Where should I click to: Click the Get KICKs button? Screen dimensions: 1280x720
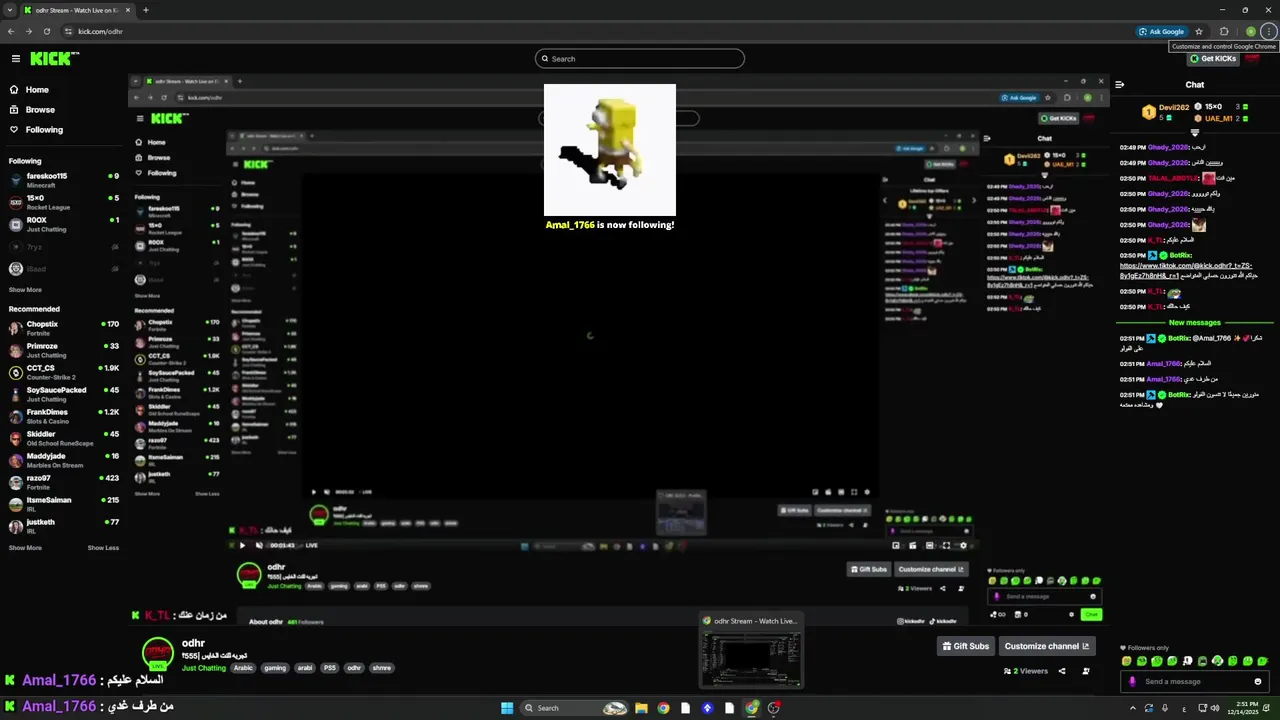1212,59
